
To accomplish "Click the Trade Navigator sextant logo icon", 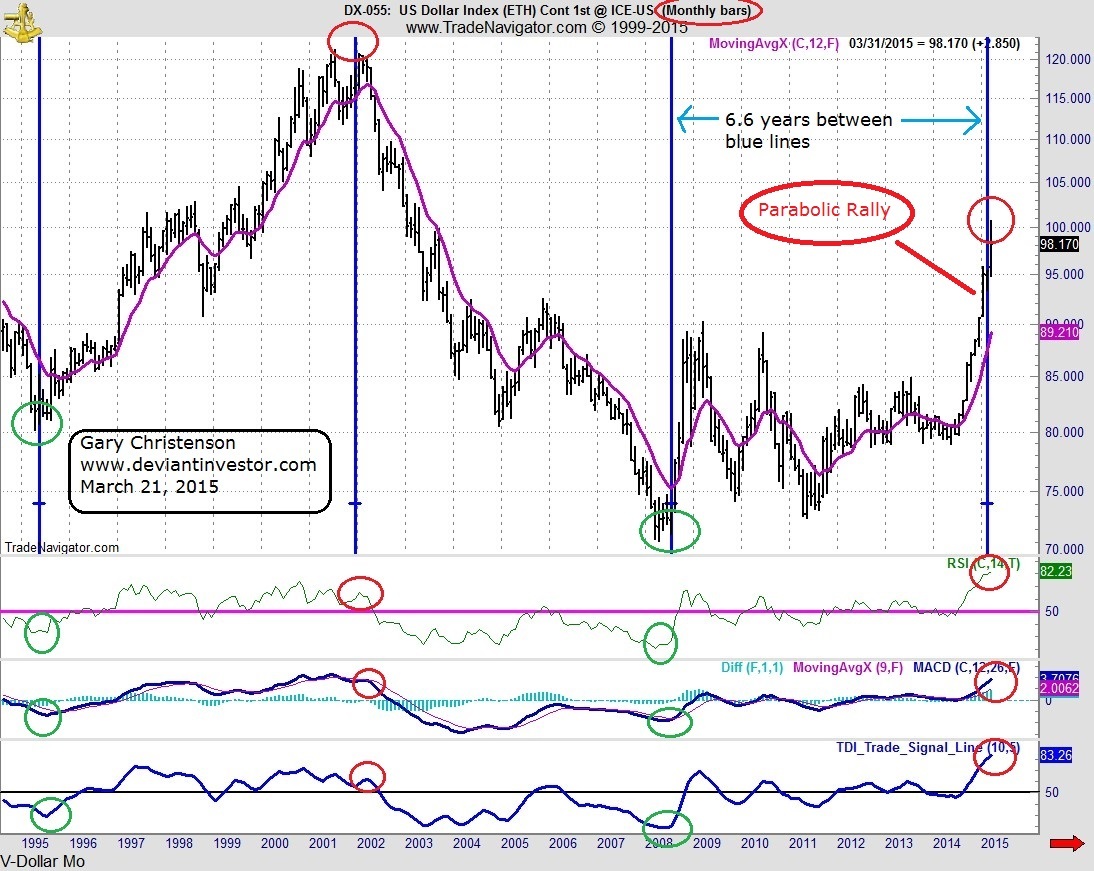I will click(22, 22).
